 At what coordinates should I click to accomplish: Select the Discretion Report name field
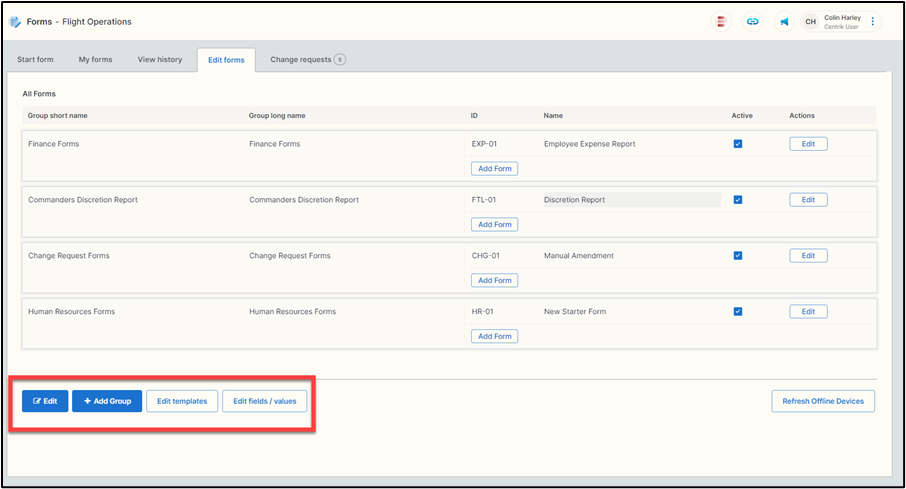pos(630,200)
